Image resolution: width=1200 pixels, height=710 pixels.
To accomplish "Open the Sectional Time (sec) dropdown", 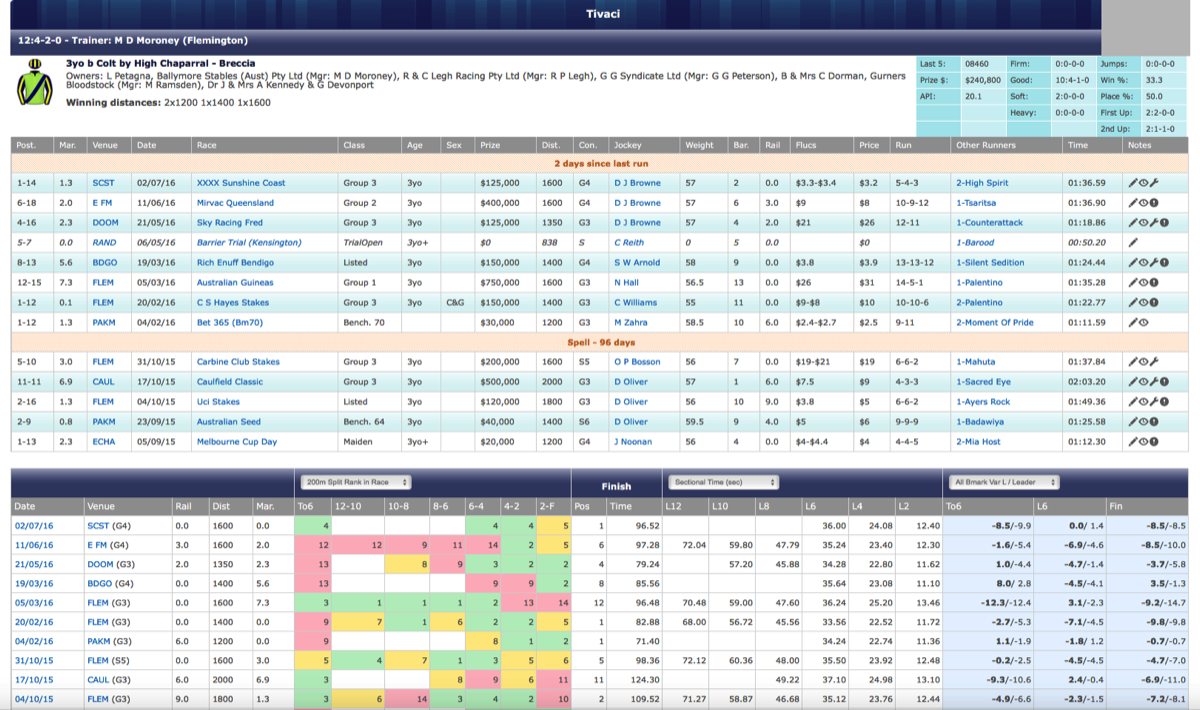I will pyautogui.click(x=722, y=482).
